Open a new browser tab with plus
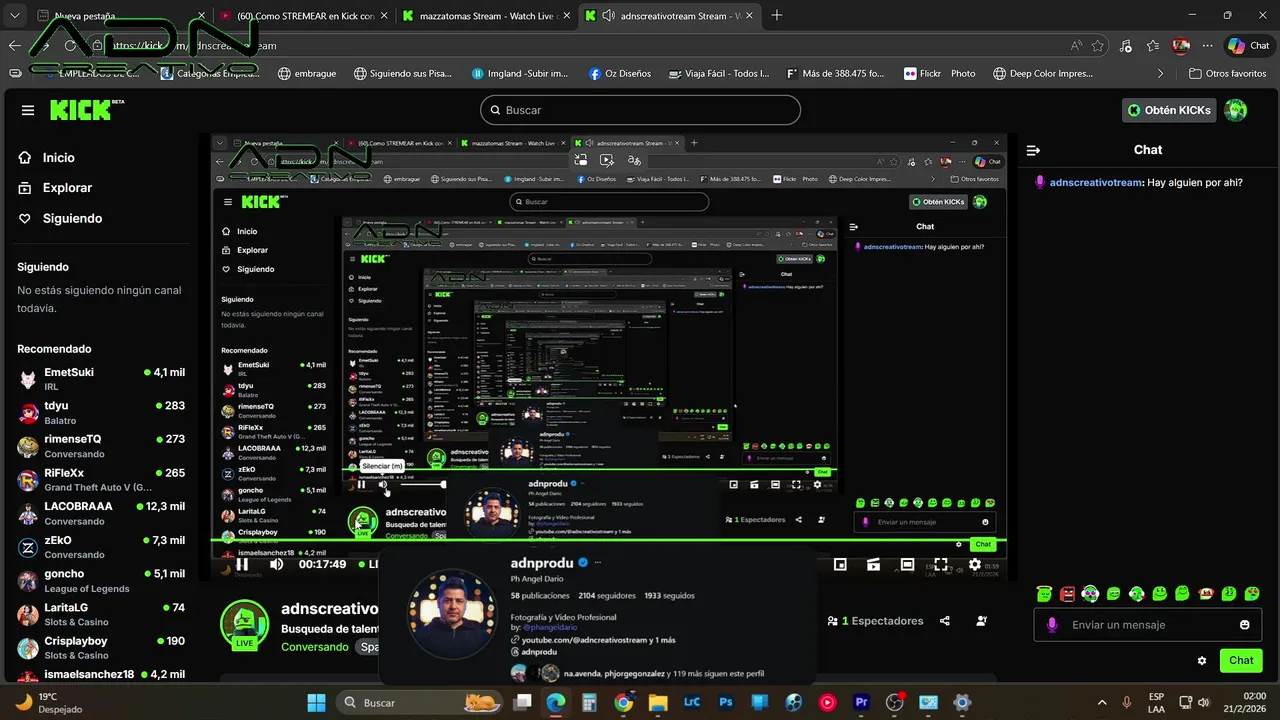The width and height of the screenshot is (1280, 720). [777, 16]
